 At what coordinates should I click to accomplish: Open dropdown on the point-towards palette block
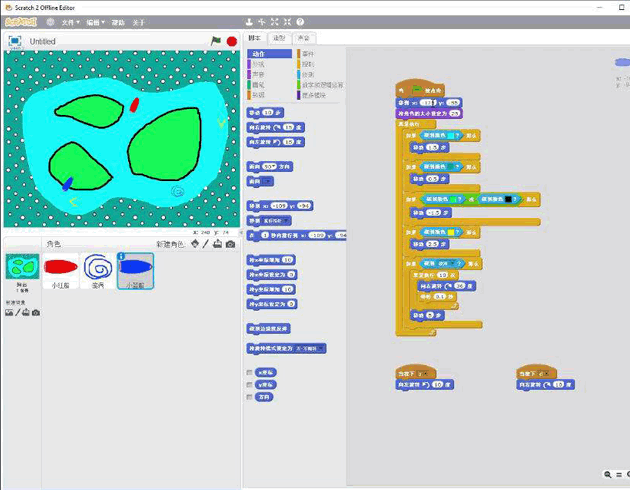coord(267,182)
